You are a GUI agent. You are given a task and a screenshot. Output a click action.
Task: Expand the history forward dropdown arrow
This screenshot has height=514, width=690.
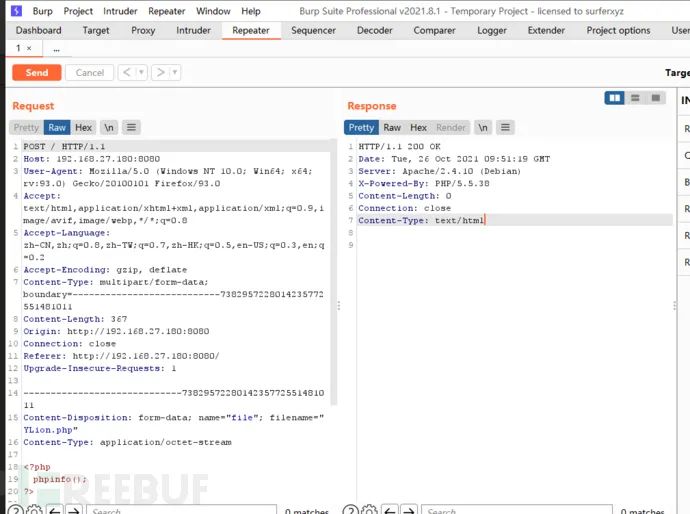click(x=174, y=72)
